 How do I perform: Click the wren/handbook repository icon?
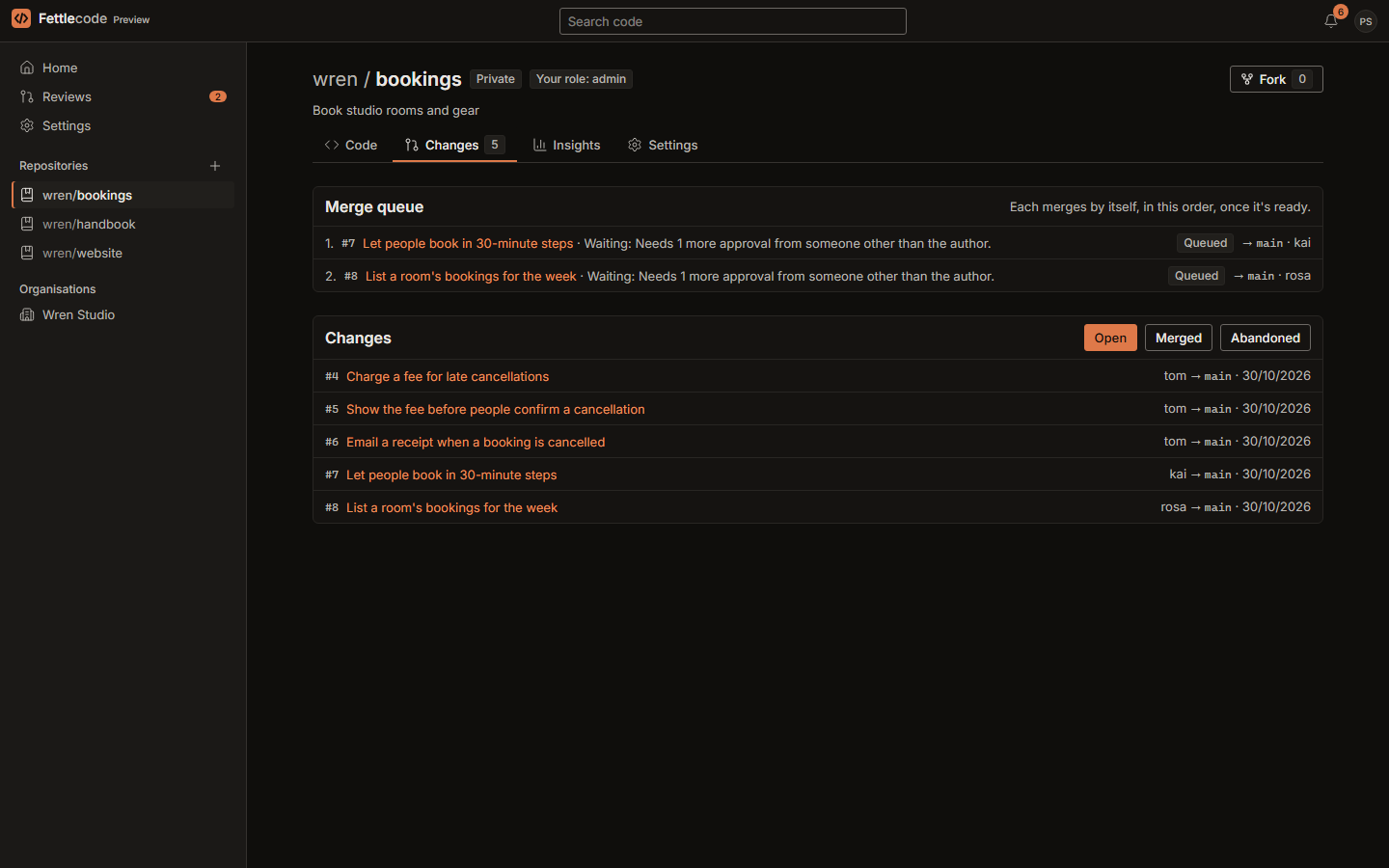click(27, 224)
